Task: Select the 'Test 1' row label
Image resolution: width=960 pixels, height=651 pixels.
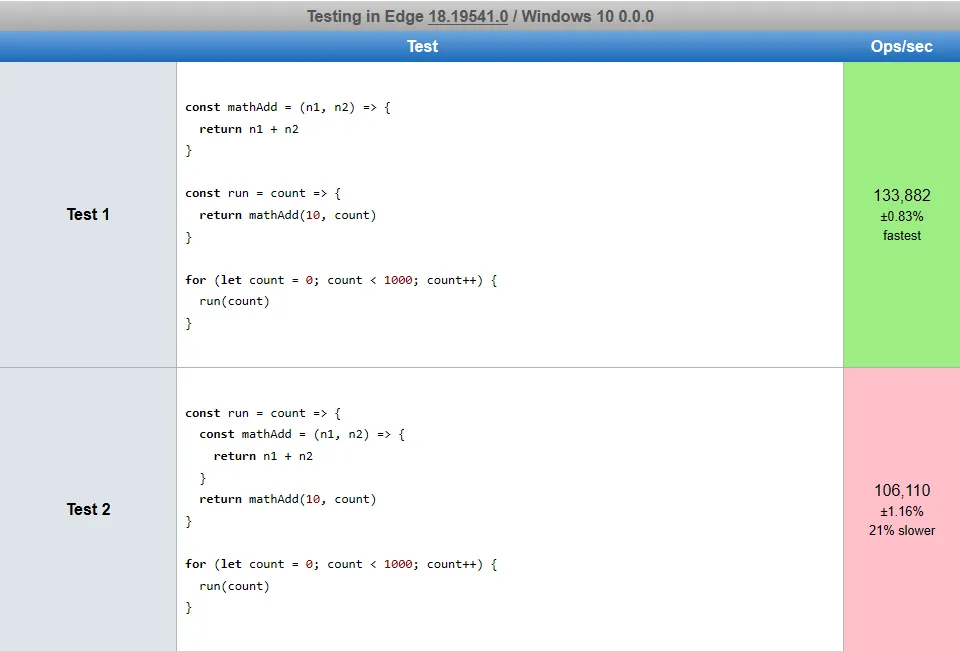Action: [88, 214]
